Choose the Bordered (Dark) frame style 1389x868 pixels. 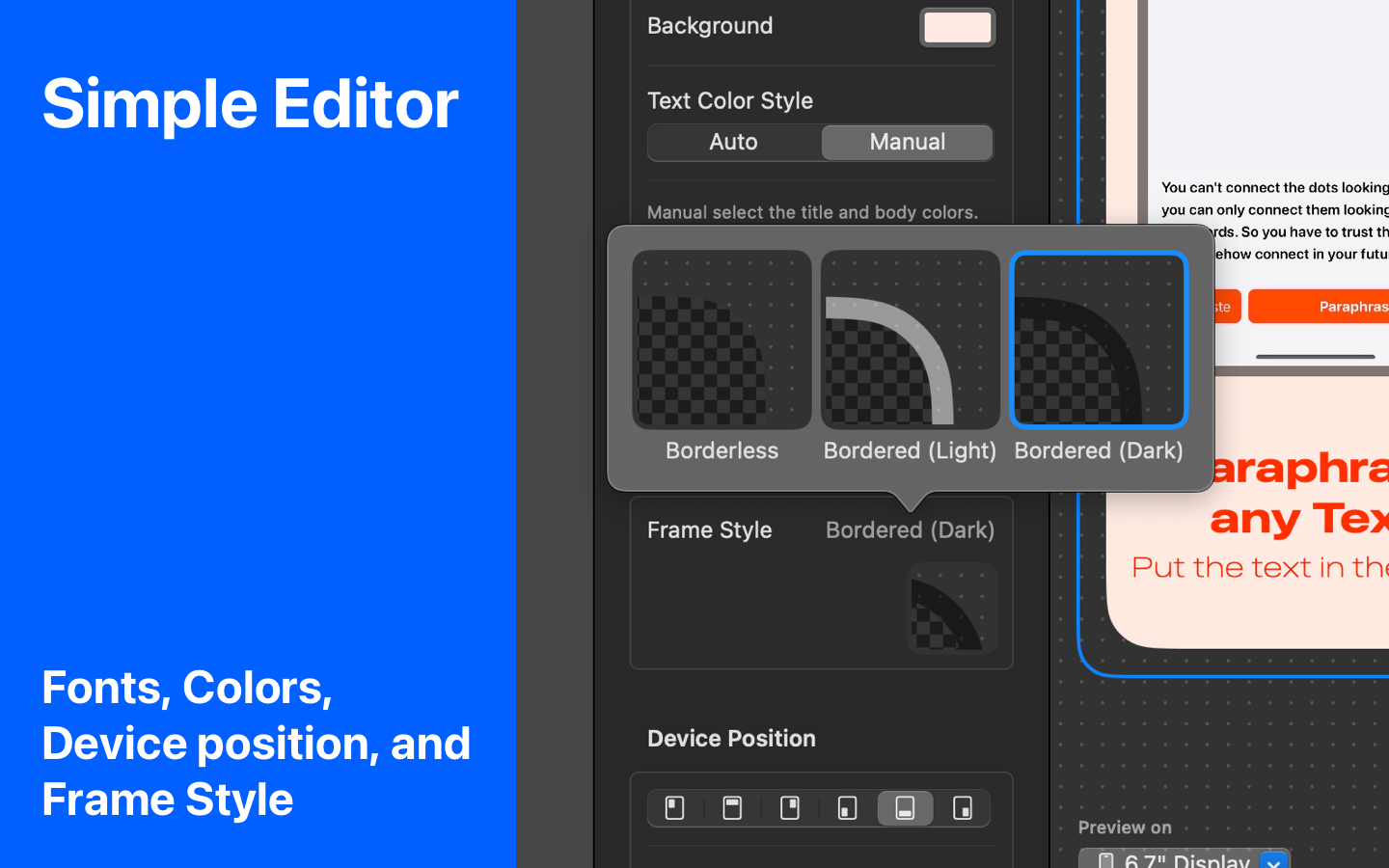point(1099,339)
